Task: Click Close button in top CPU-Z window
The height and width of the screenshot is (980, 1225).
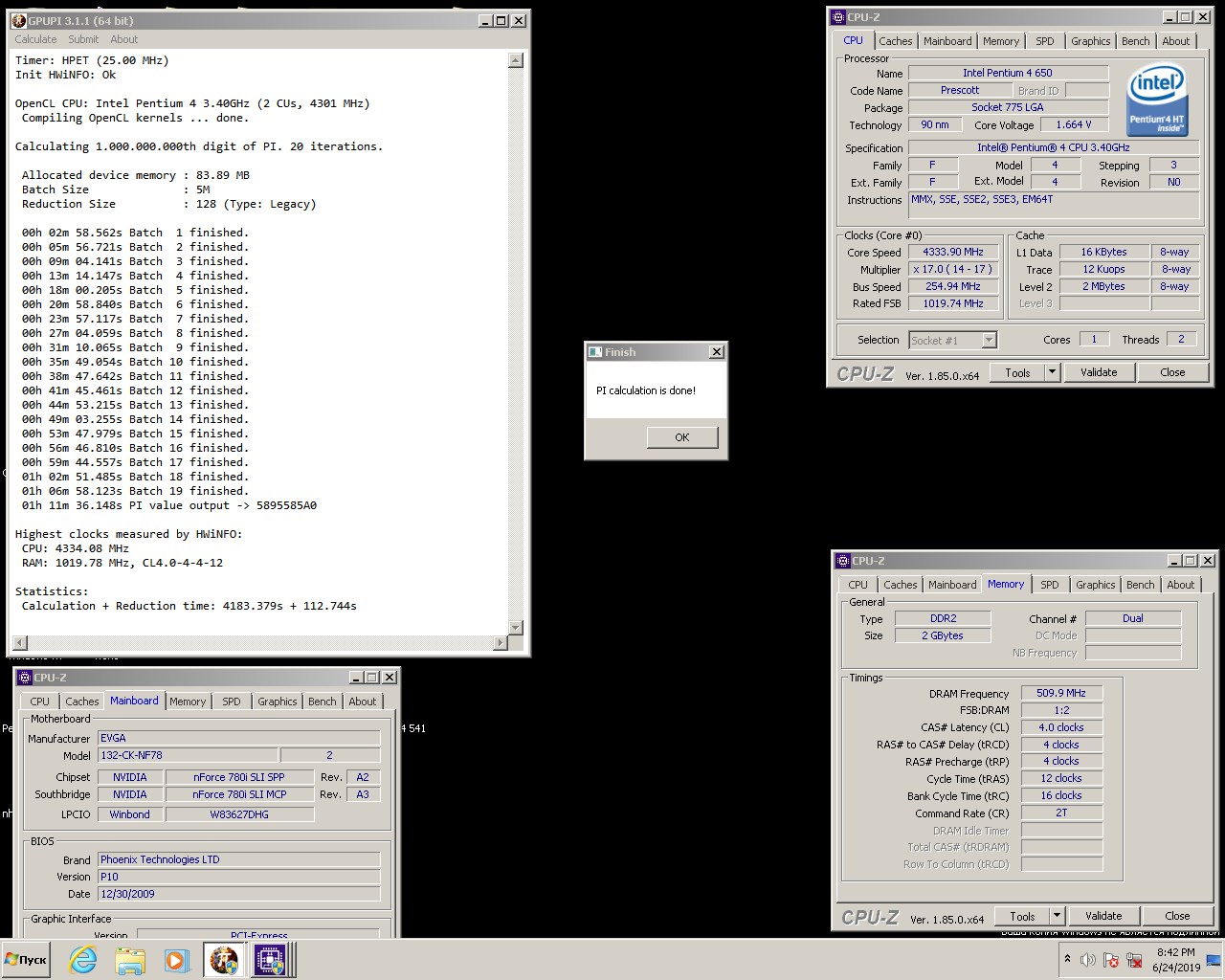Action: [1172, 372]
